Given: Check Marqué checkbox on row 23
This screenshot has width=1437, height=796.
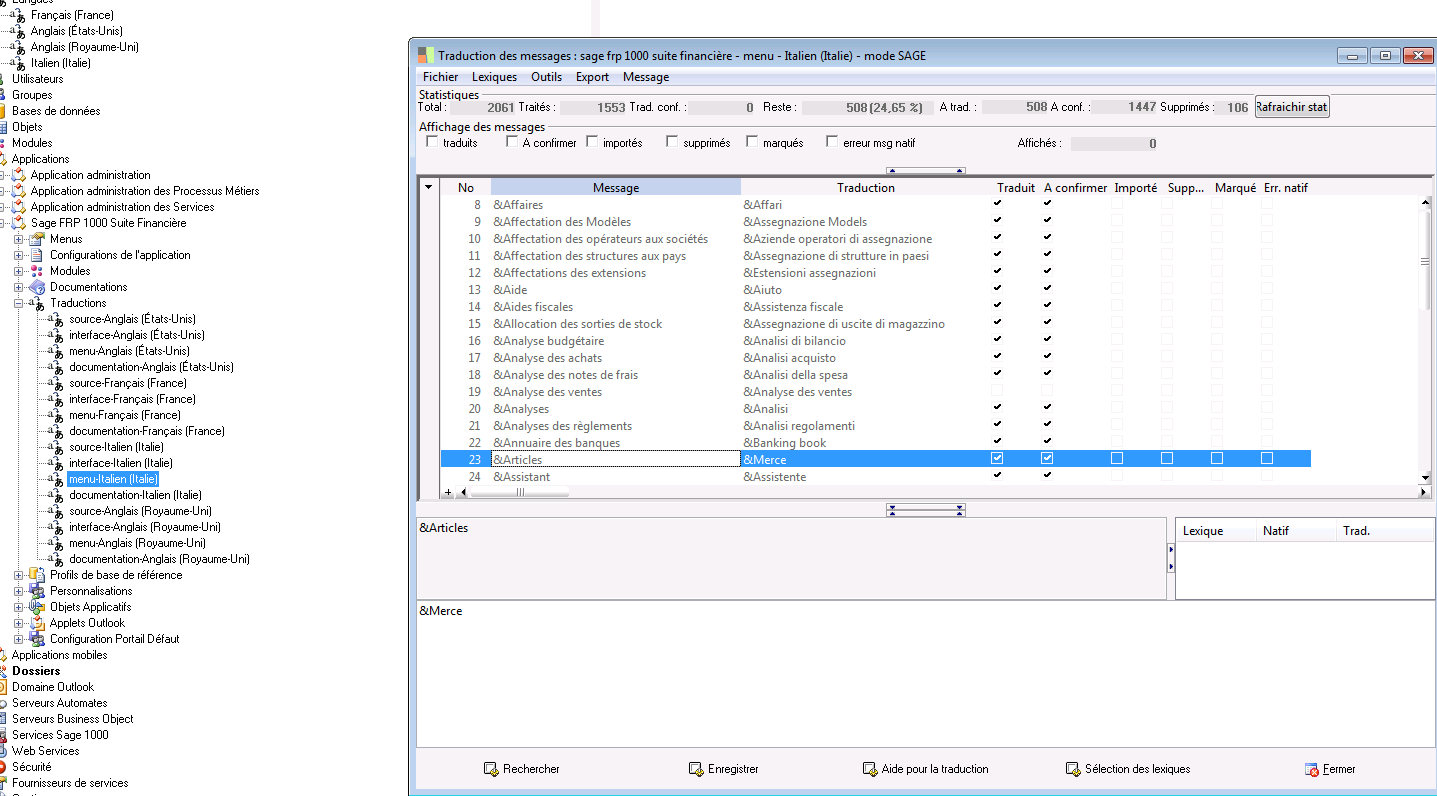Looking at the screenshot, I should pyautogui.click(x=1217, y=459).
